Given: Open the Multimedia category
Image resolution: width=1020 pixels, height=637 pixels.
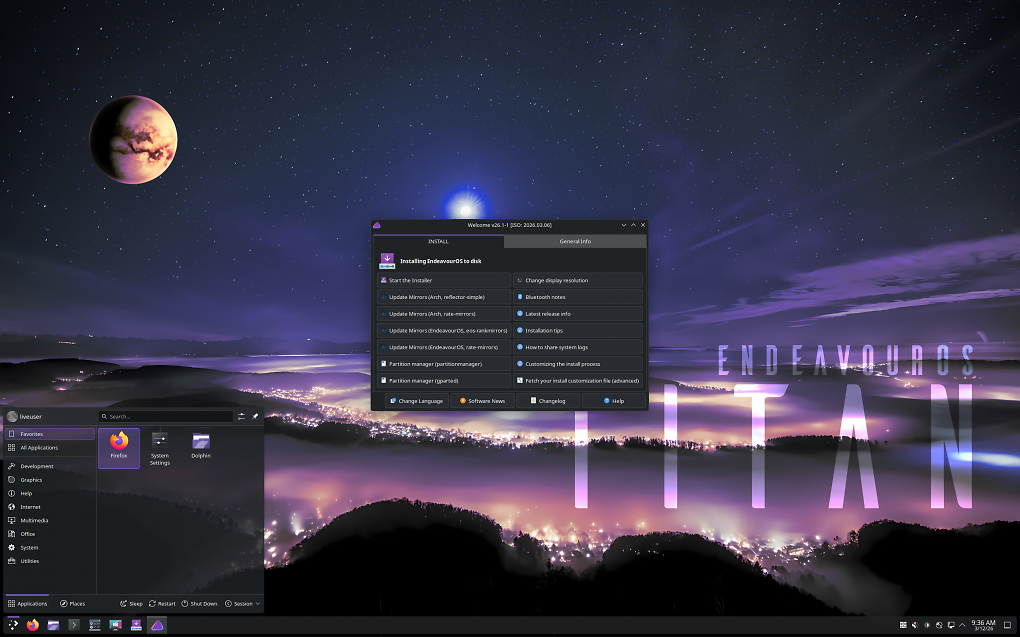Looking at the screenshot, I should click(x=50, y=521).
